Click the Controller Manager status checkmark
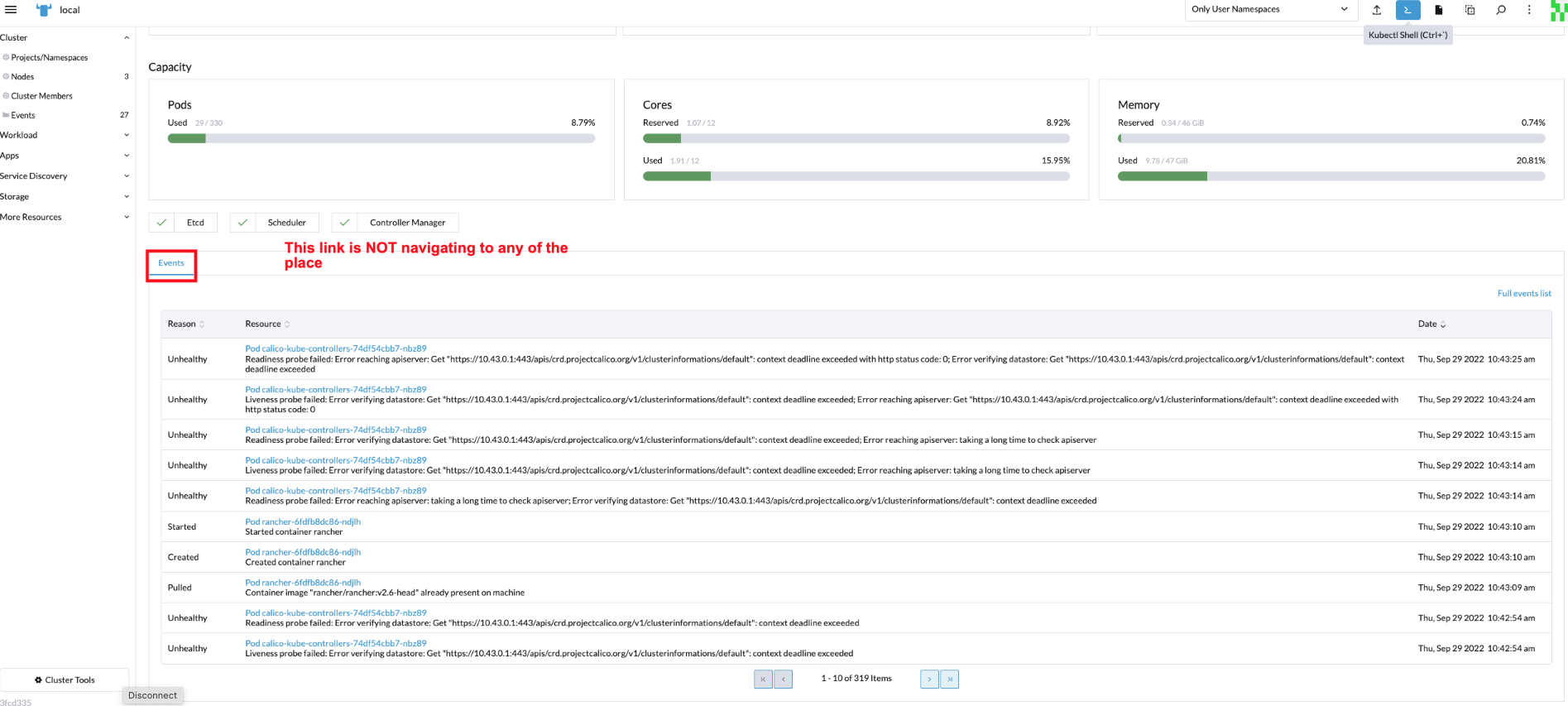Screen dimensions: 1568x706 click(x=344, y=223)
